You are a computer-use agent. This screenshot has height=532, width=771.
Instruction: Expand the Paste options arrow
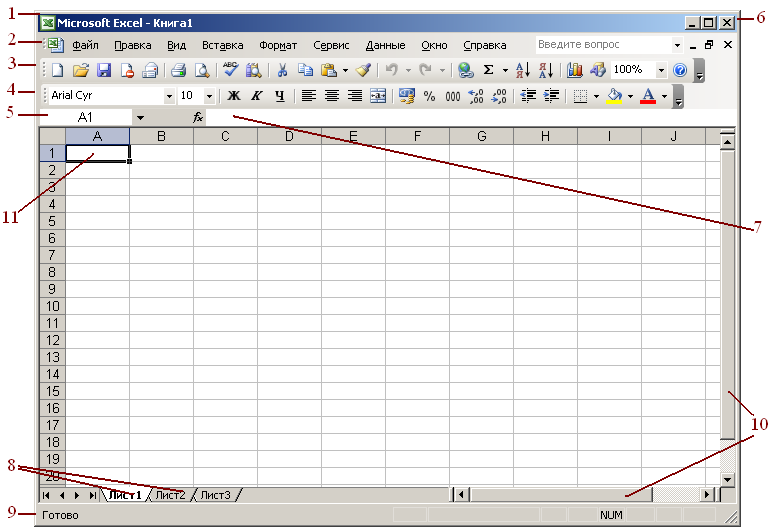click(x=345, y=70)
